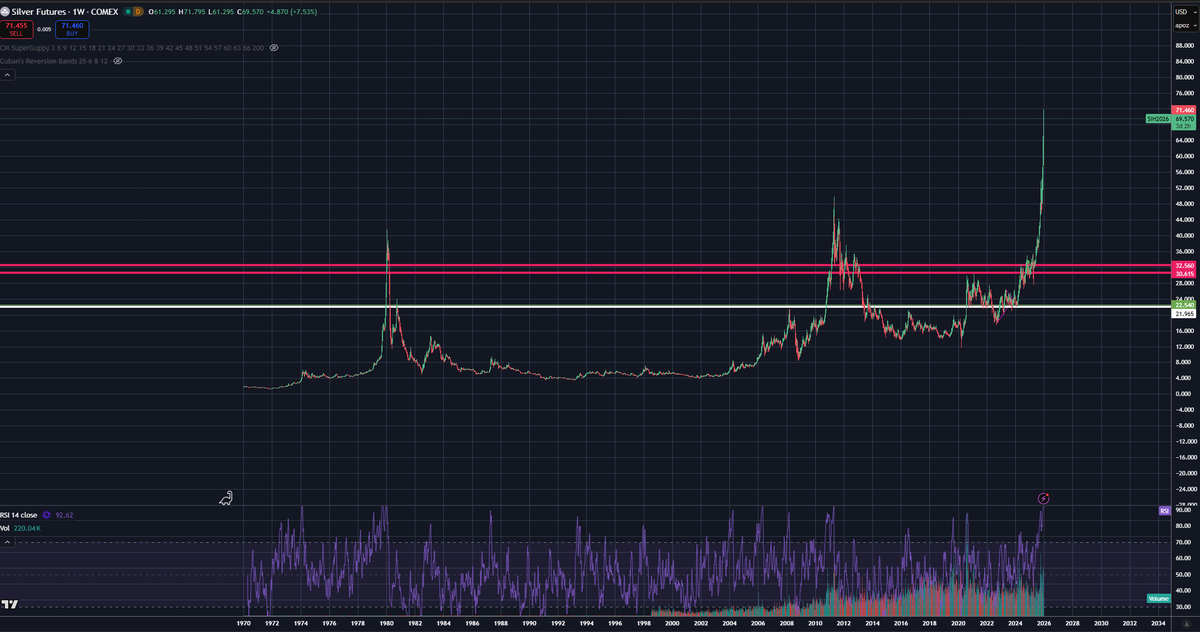Click the RSI 14 close legend label

click(x=18, y=515)
